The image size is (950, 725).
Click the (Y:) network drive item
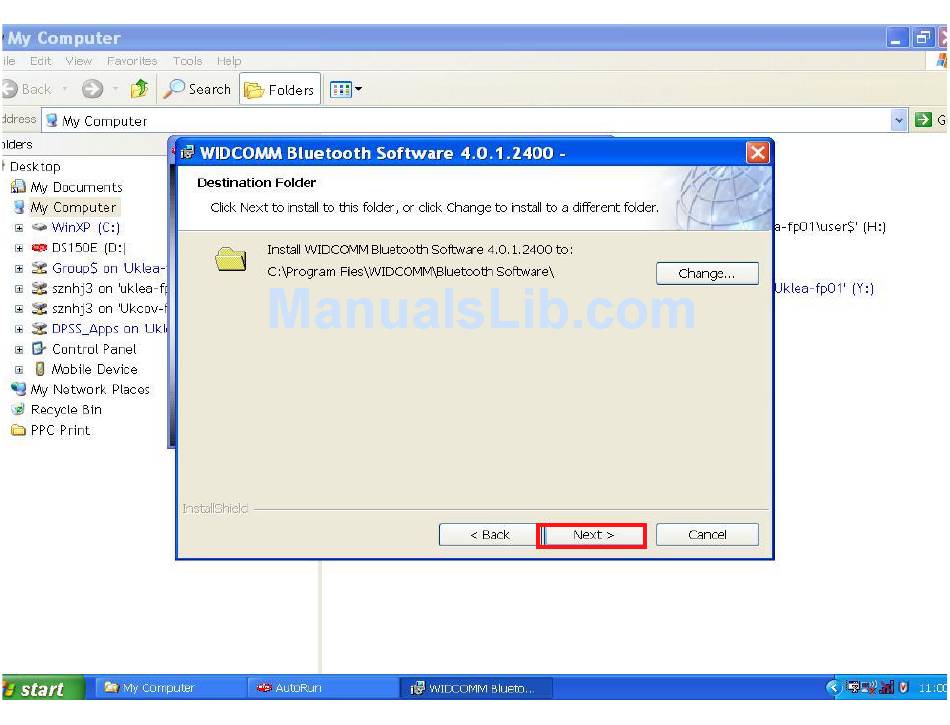coord(824,288)
